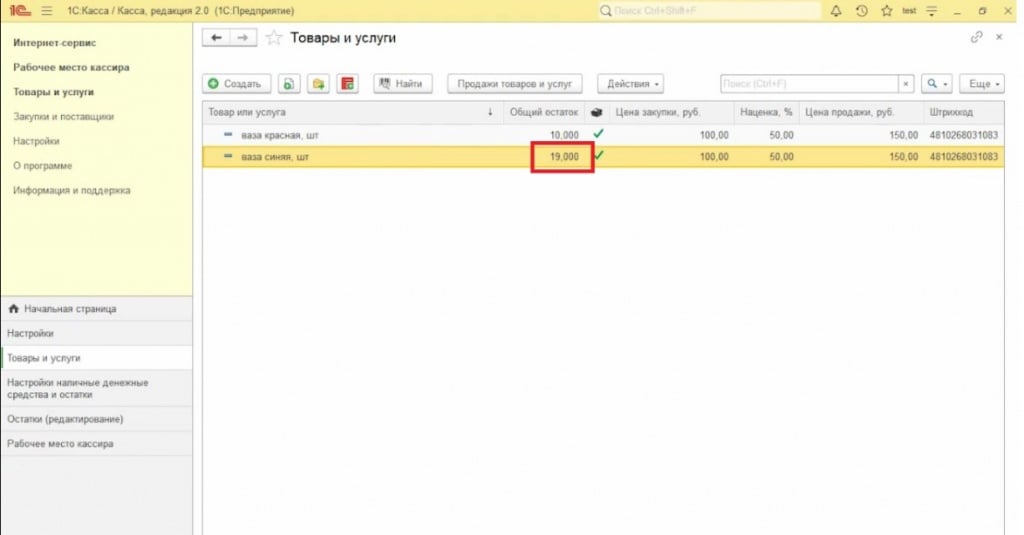Viewport: 1024px width, 535px height.
Task: Click the Поиск (Ctrl+F) list search field
Action: (x=809, y=84)
